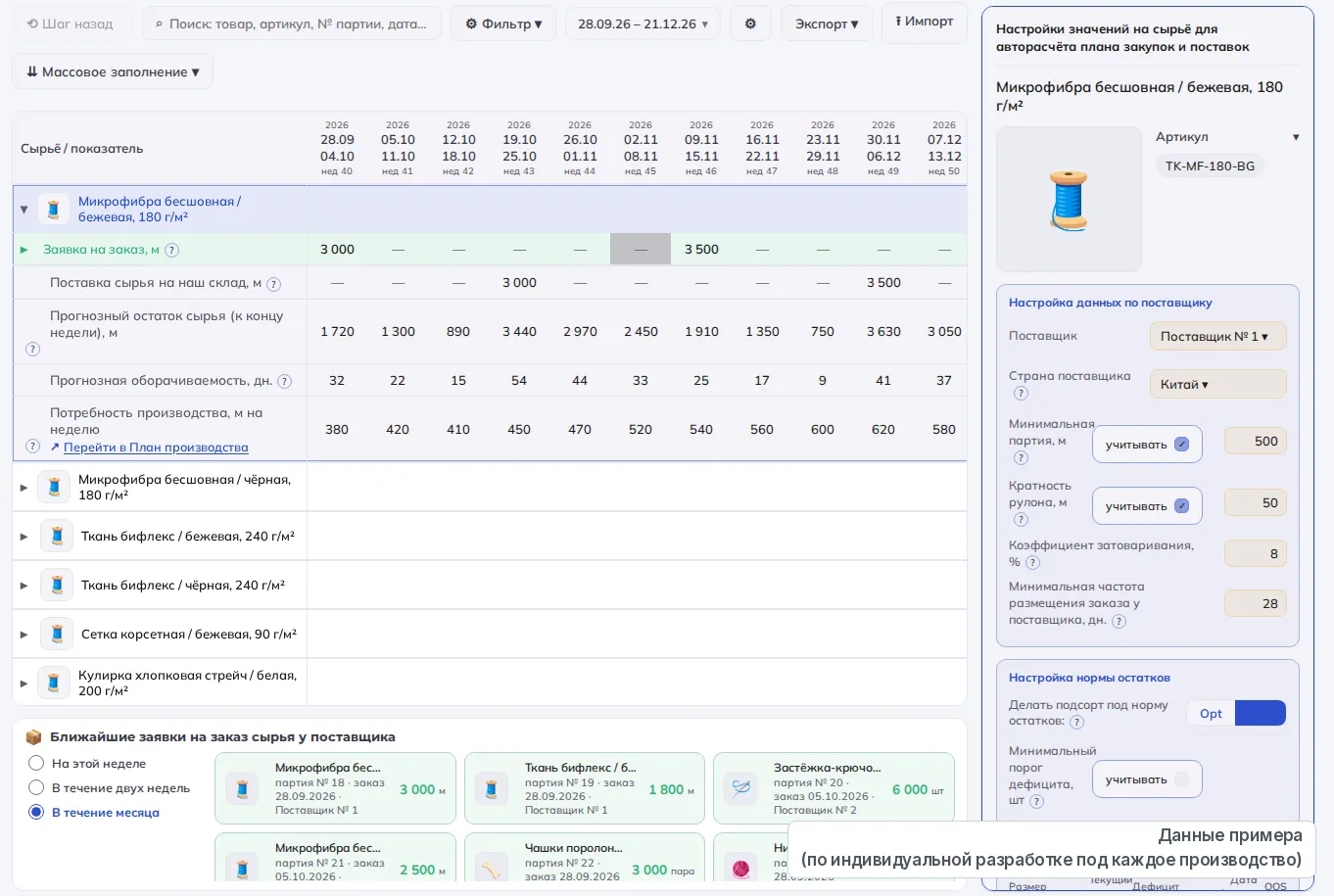Viewport: 1334px width, 896px height.
Task: Click help icon next to Поставка сырья на наш склад
Action: pos(274,284)
